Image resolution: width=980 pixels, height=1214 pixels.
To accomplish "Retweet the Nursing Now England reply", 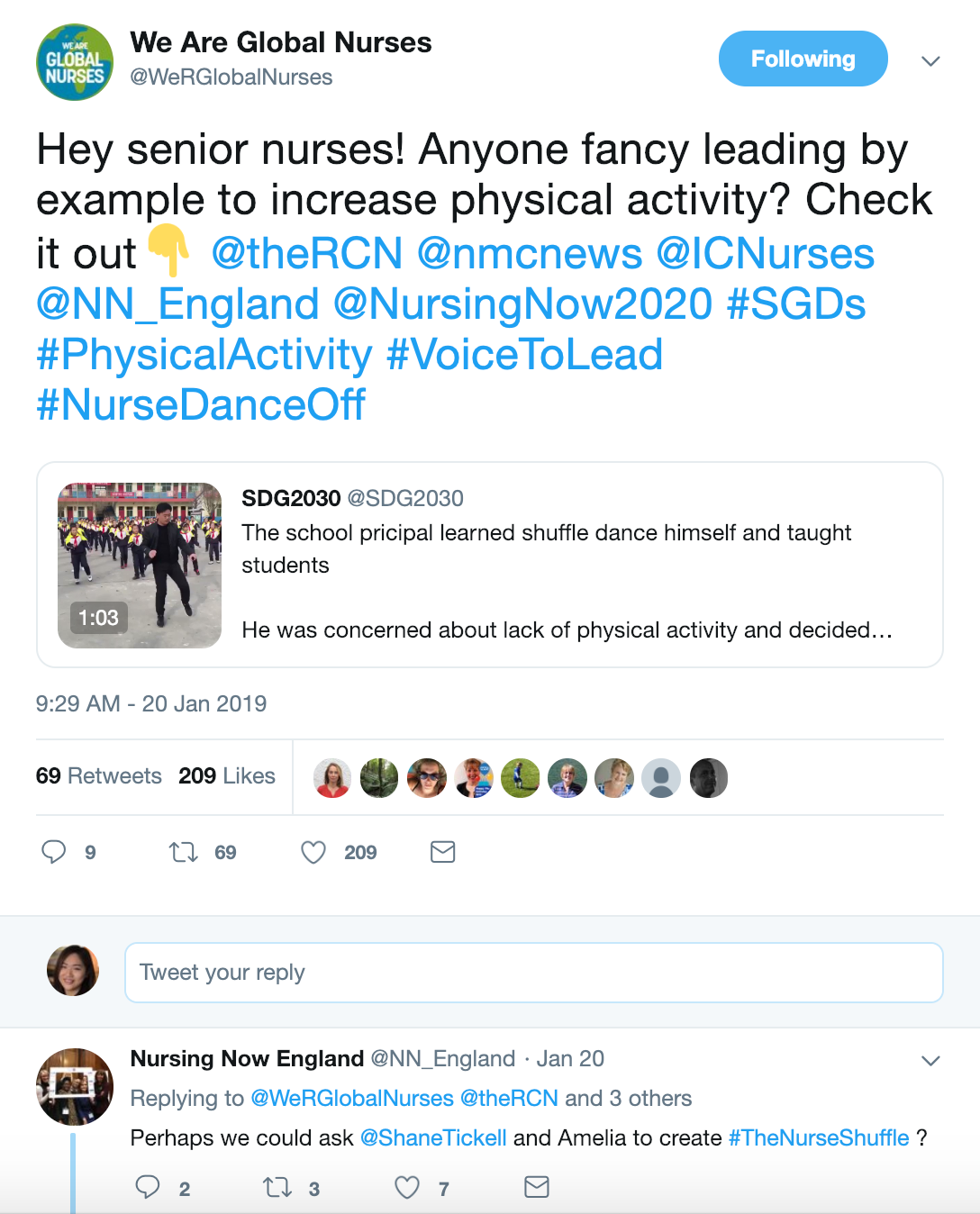I will tap(277, 1188).
